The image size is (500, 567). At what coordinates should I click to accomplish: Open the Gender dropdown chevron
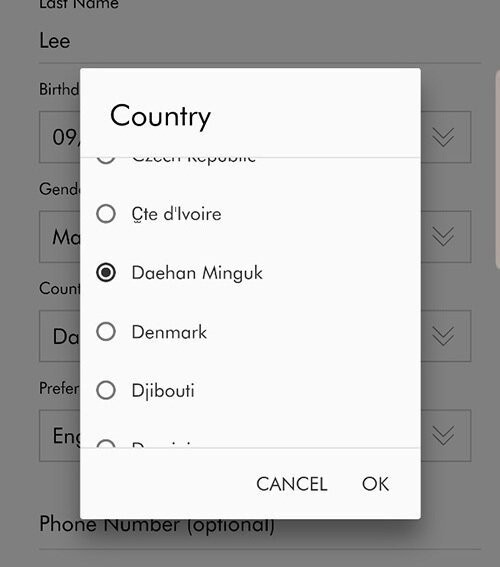click(443, 236)
